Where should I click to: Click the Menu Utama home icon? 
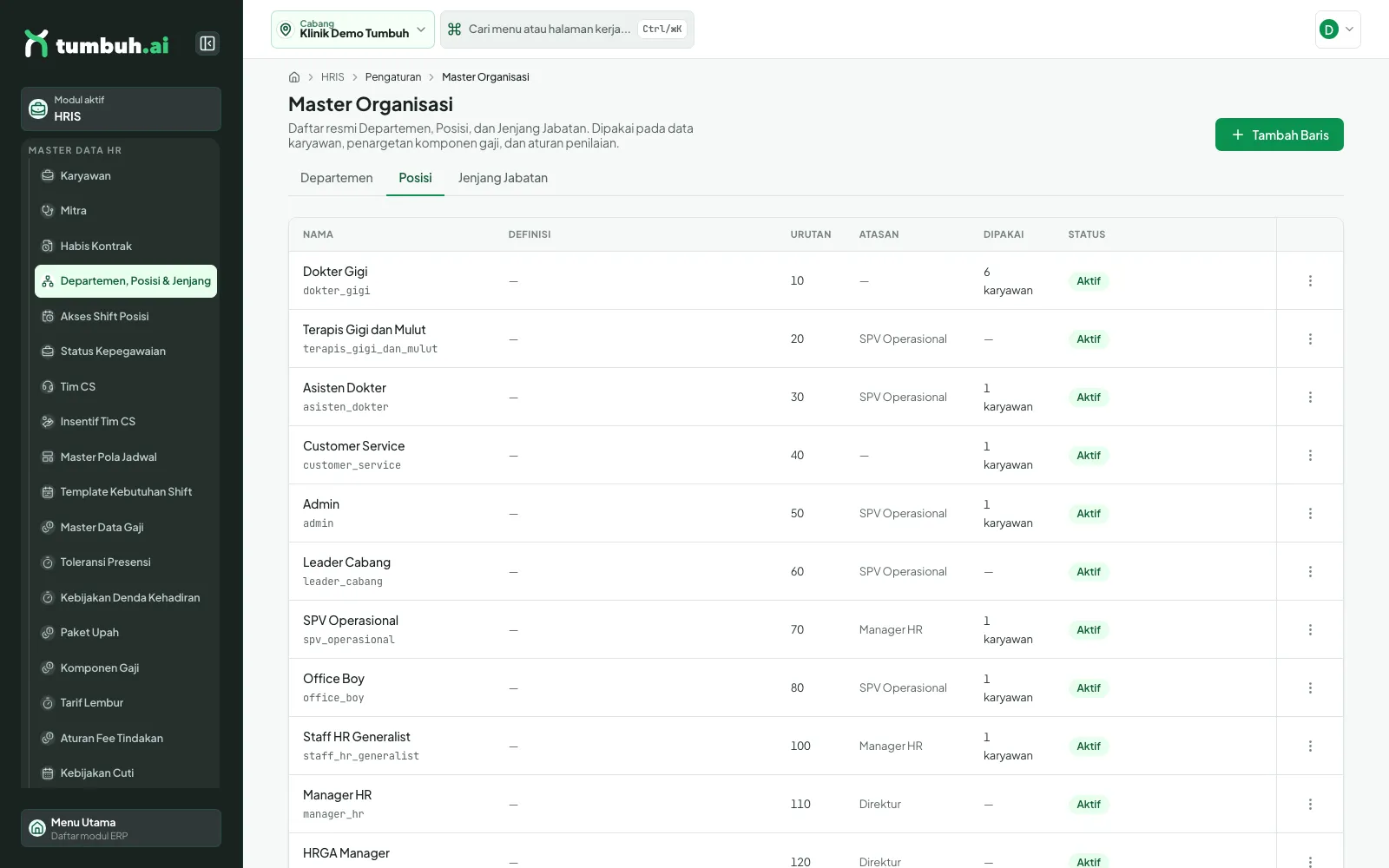coord(37,828)
